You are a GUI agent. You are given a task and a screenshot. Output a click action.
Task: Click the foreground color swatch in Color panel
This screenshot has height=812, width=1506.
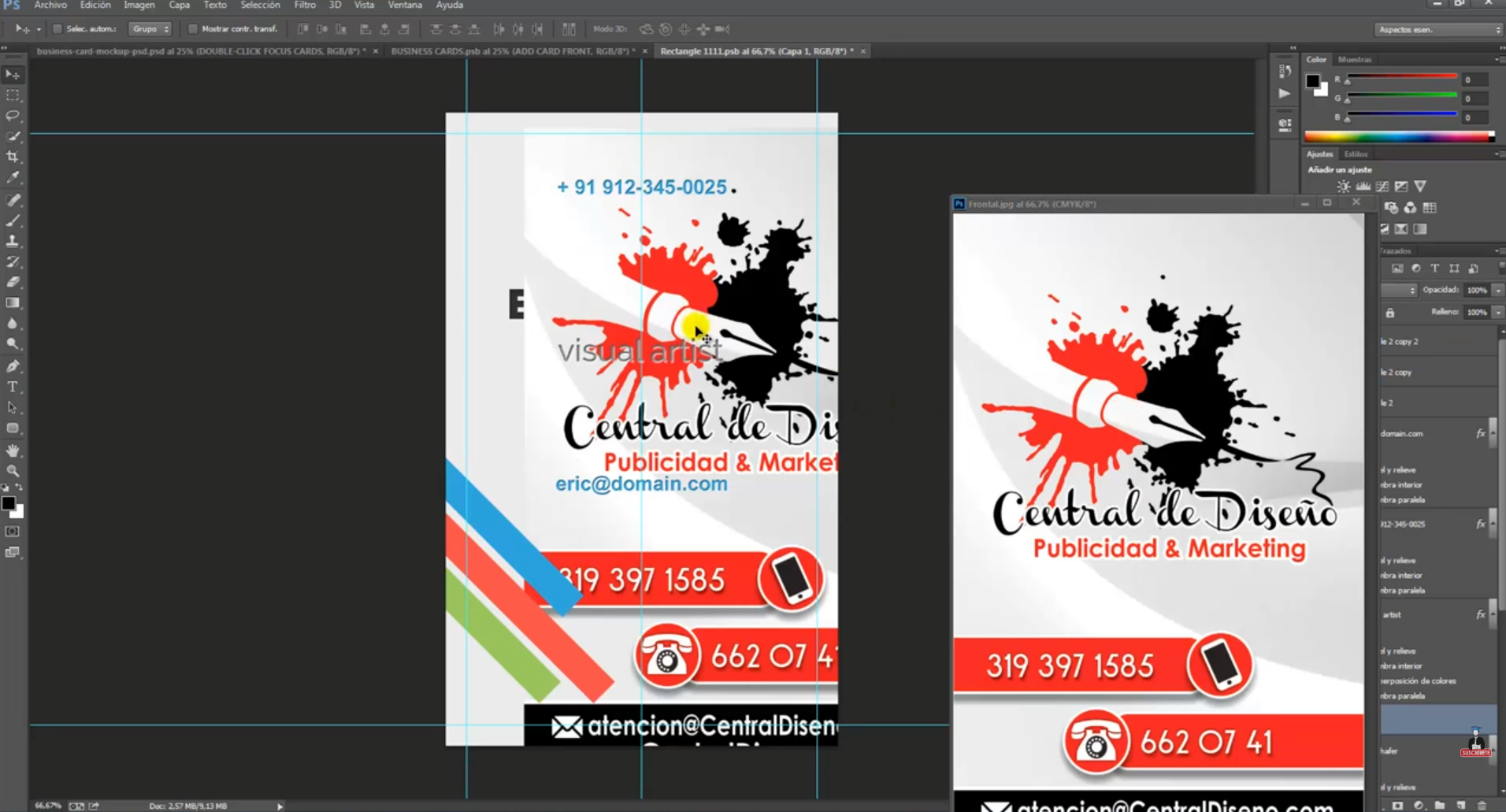(x=1312, y=81)
